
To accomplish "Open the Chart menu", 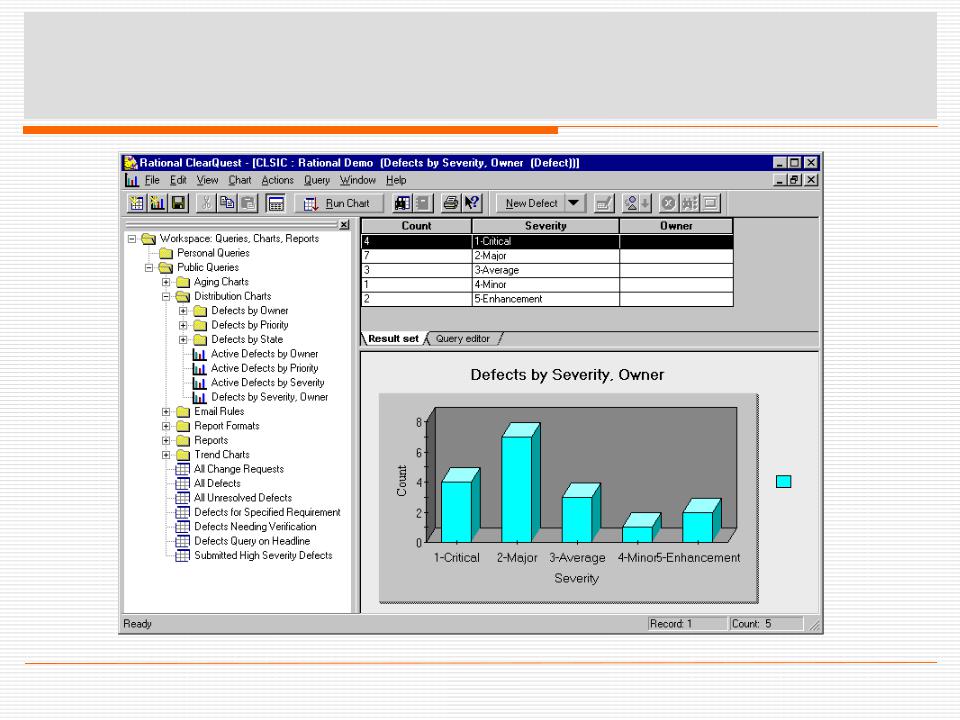I will [x=240, y=180].
